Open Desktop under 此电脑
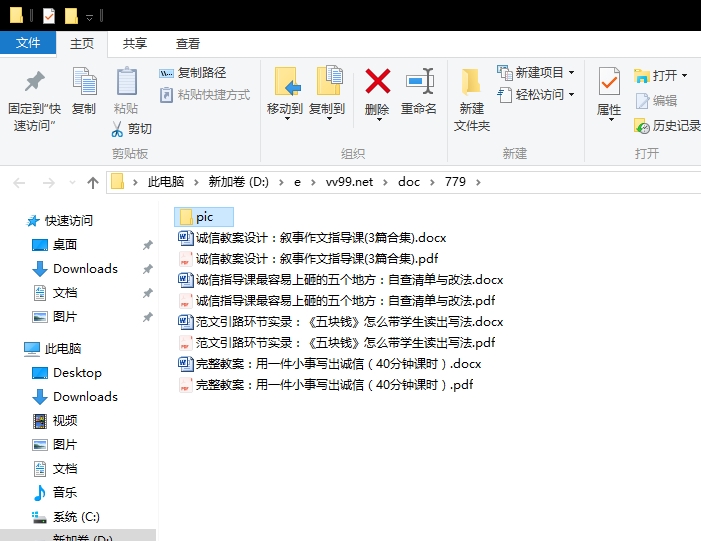Screen dimensions: 701x541 coord(67,373)
